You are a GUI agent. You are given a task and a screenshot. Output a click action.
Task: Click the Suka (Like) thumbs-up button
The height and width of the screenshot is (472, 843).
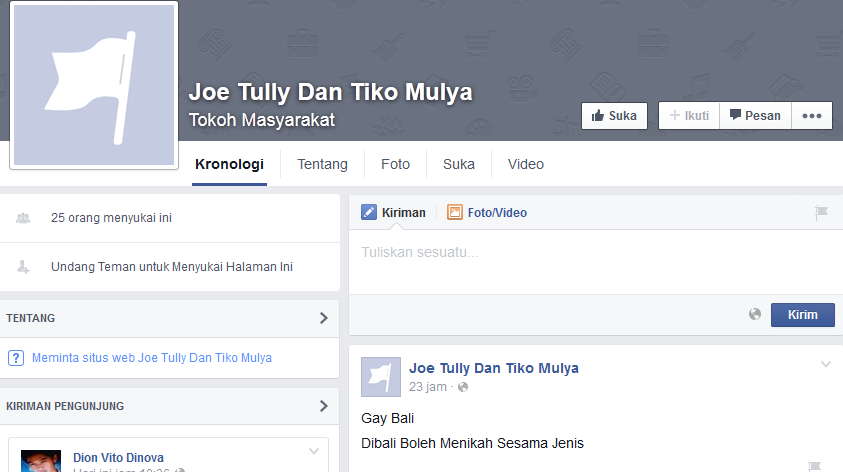click(614, 116)
